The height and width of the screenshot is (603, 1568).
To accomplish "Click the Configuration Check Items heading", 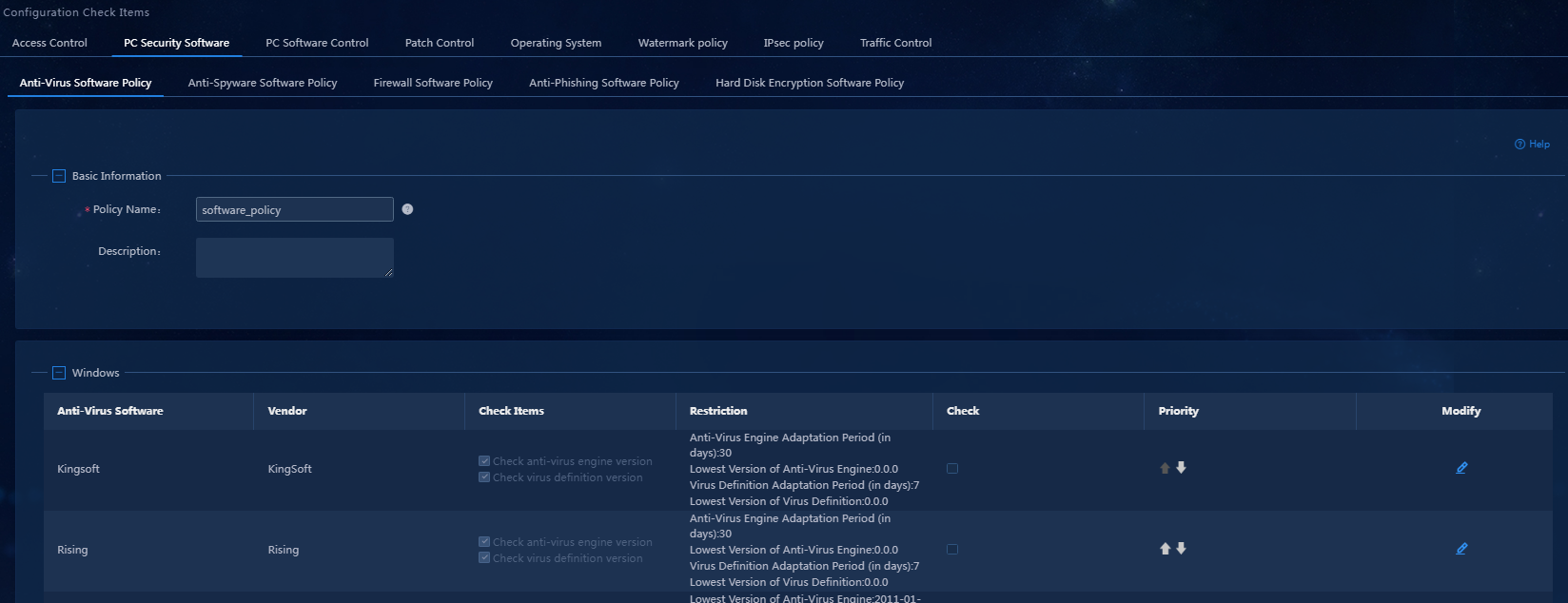I will click(76, 12).
